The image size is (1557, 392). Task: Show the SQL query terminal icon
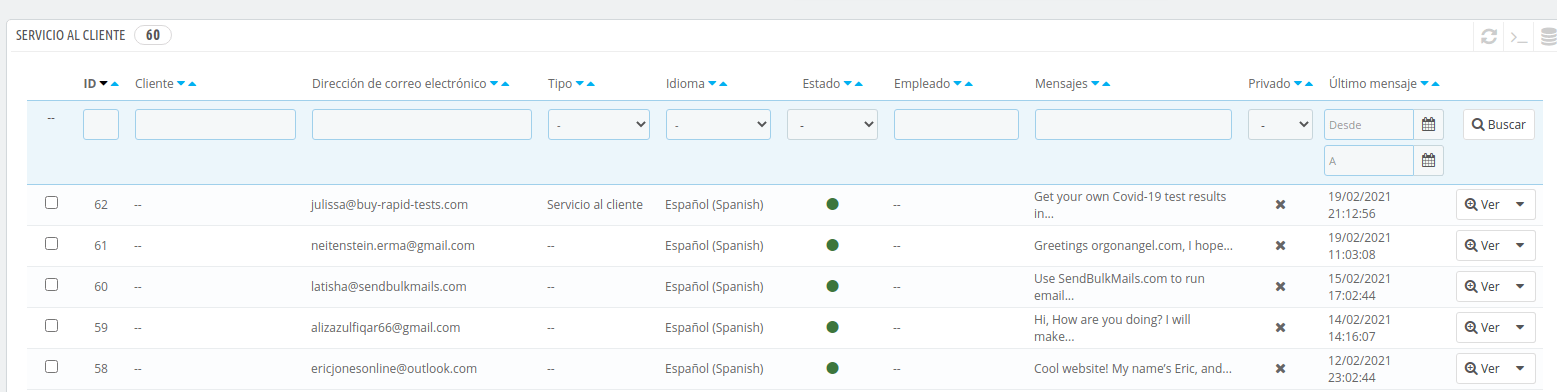[x=1519, y=37]
